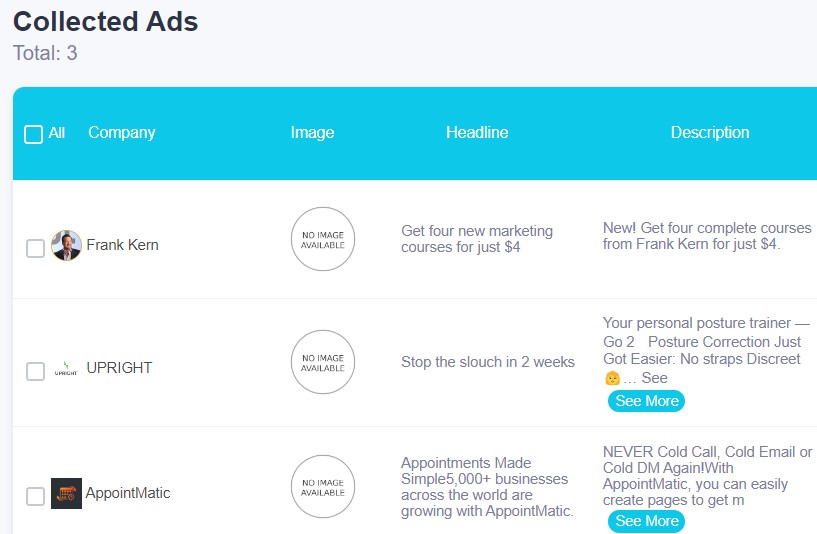Expand AppointMatic description with See More
Image resolution: width=817 pixels, height=534 pixels.
click(646, 521)
